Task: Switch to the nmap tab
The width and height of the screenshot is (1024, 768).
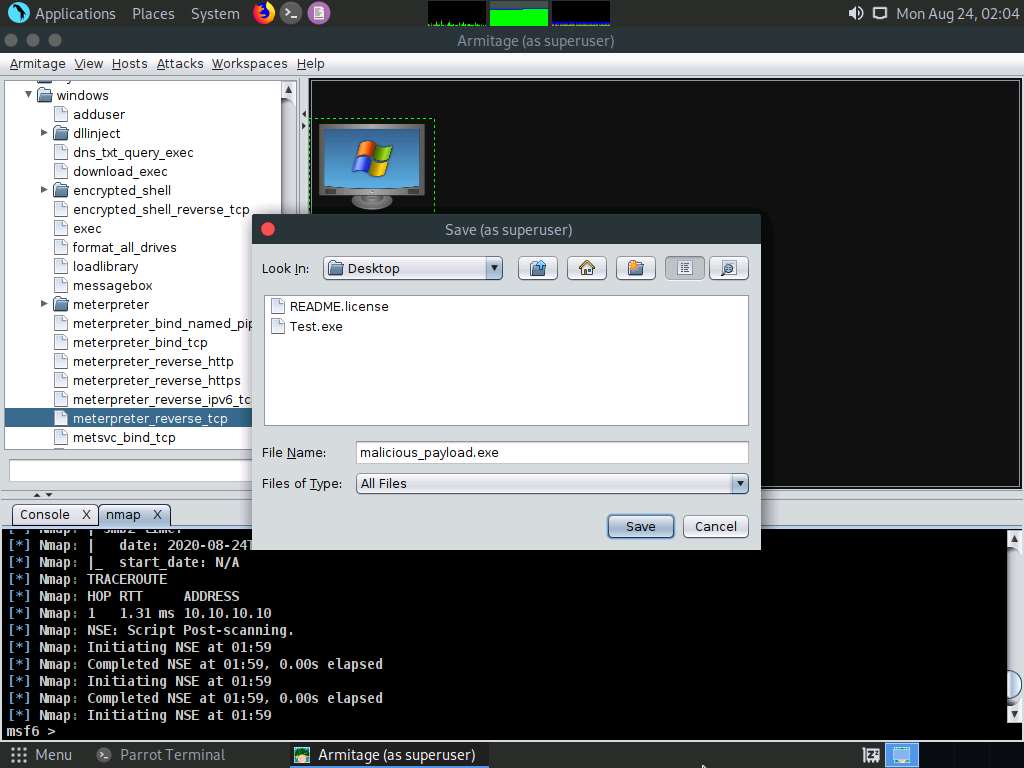Action: (x=123, y=515)
